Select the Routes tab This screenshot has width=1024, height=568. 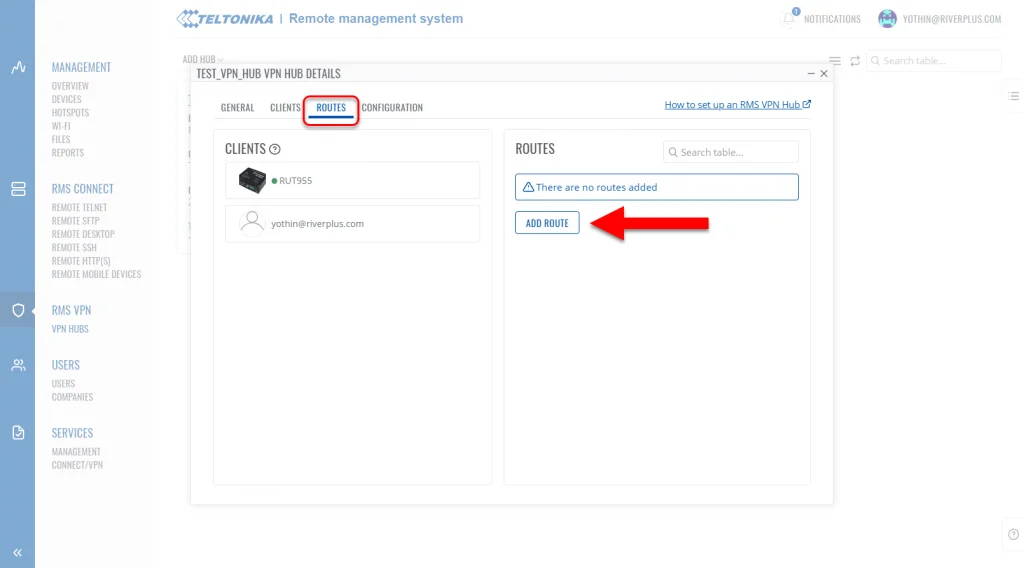click(x=331, y=108)
